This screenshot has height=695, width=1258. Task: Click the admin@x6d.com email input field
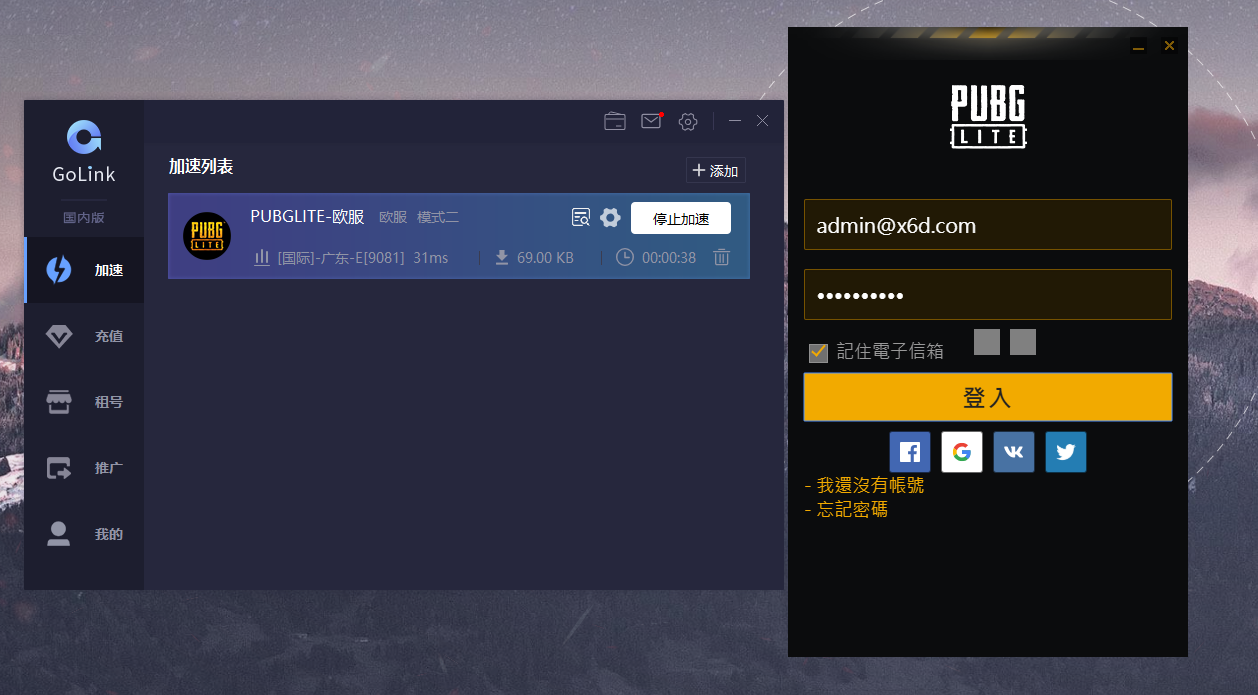(x=987, y=224)
